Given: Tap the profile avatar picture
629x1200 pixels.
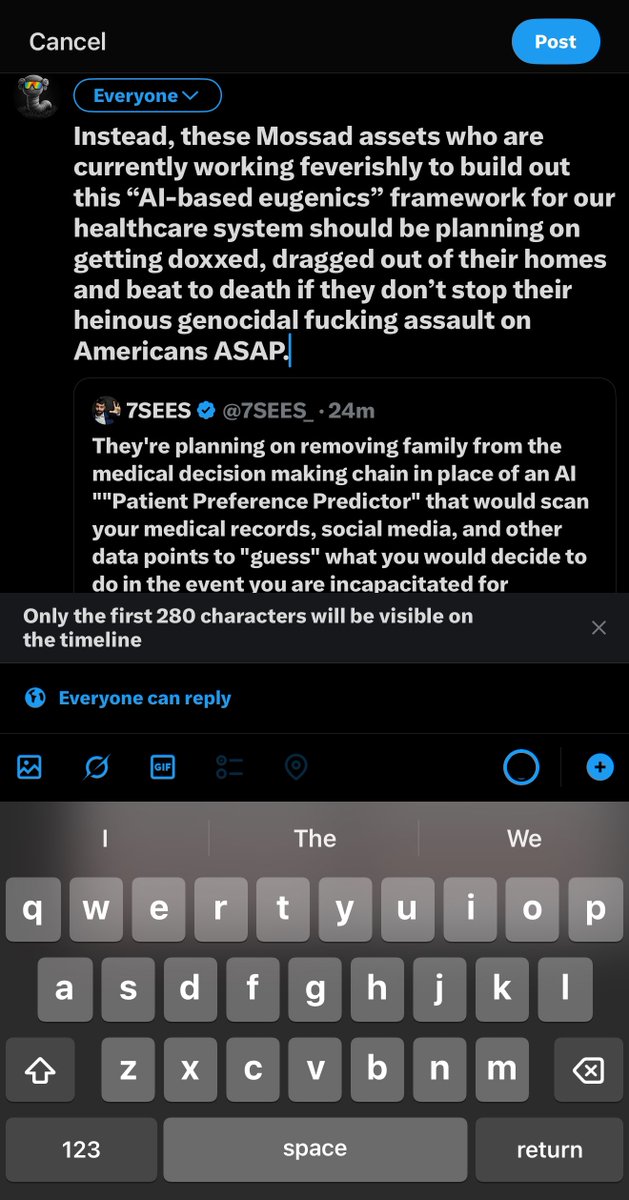Looking at the screenshot, I should [x=36, y=97].
